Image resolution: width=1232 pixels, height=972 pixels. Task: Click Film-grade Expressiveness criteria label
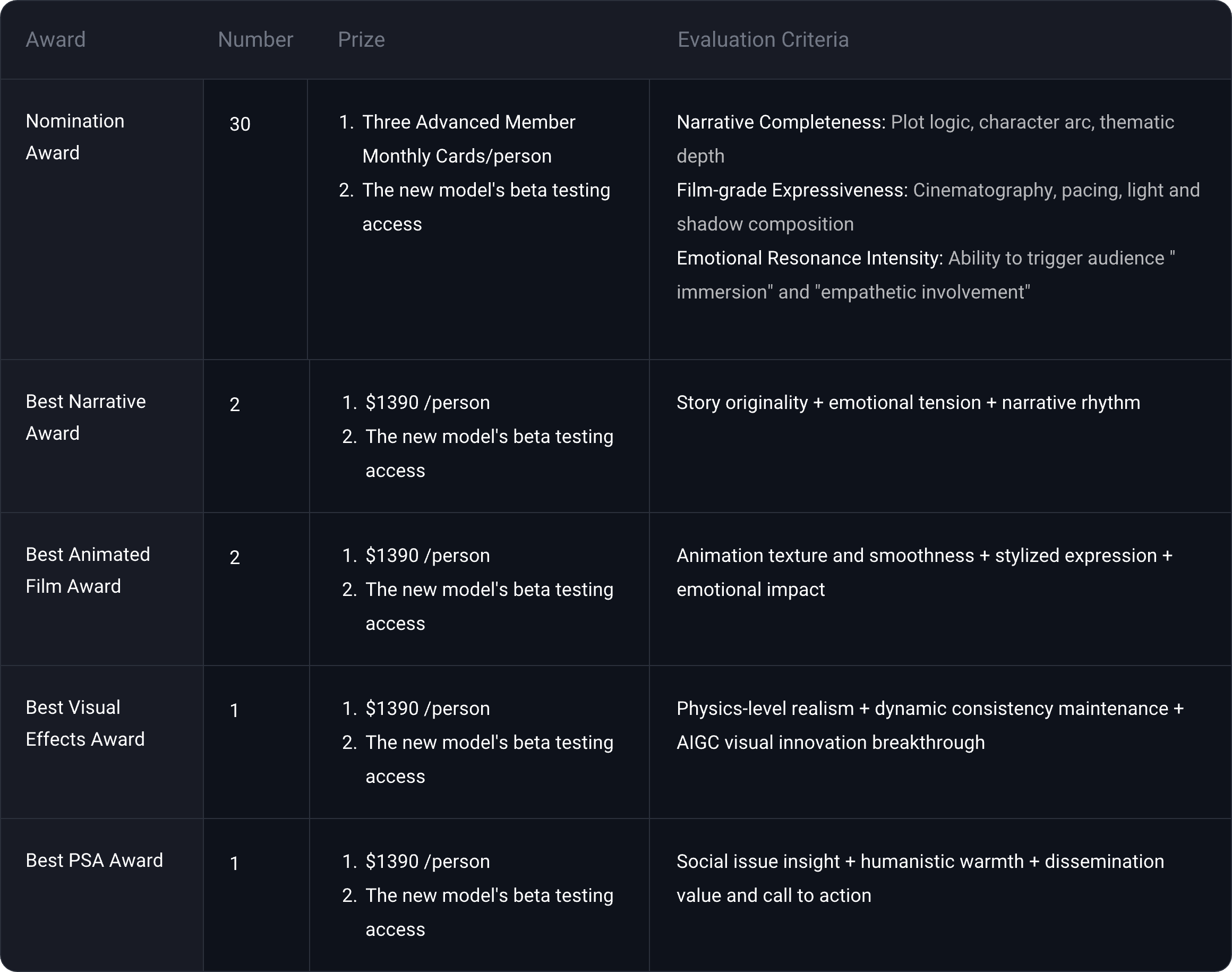tap(792, 190)
